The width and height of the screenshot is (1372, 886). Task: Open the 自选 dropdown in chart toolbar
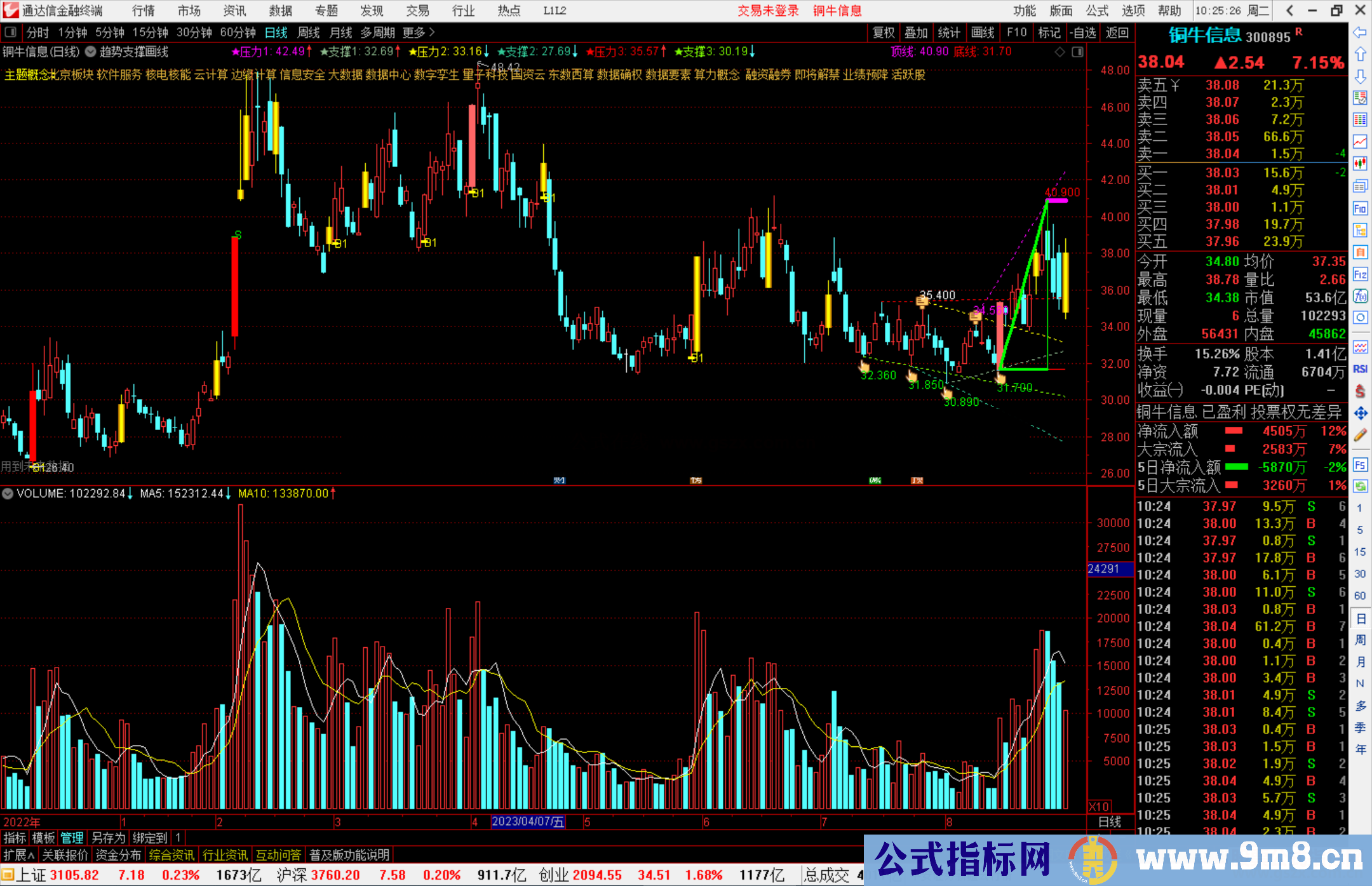1084,32
